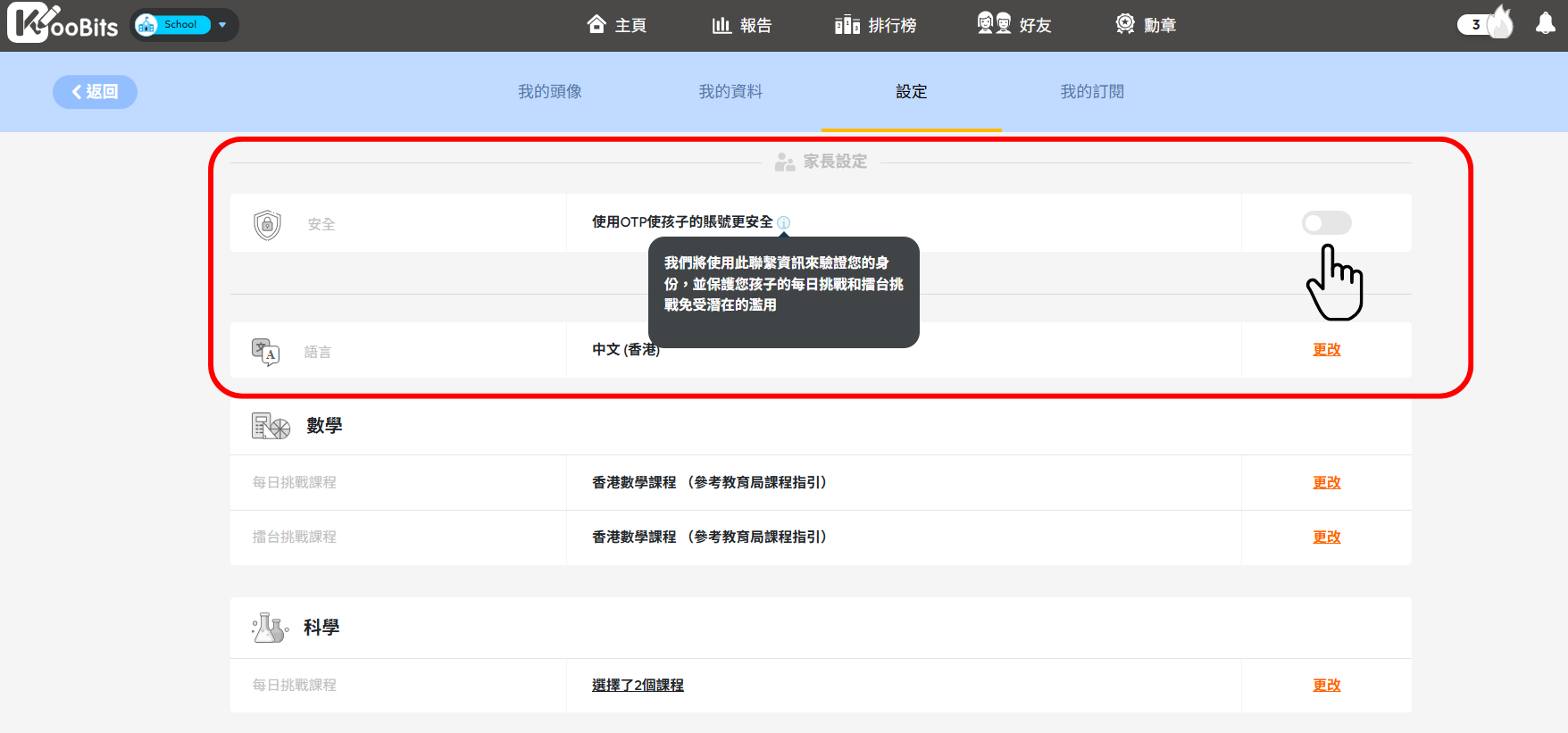Click the 安全 label
This screenshot has height=733, width=1568.
click(x=321, y=225)
